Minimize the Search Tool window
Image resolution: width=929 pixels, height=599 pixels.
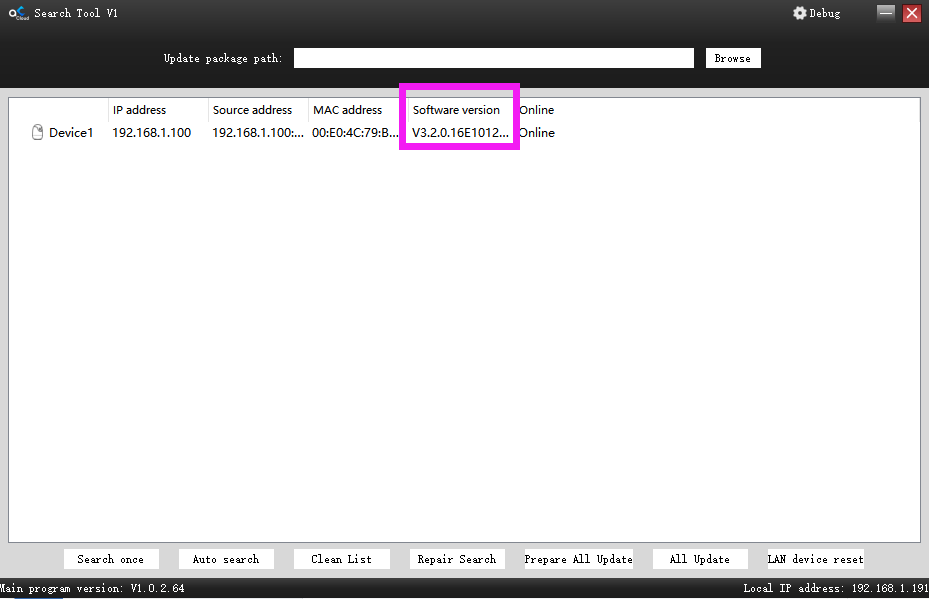click(886, 12)
